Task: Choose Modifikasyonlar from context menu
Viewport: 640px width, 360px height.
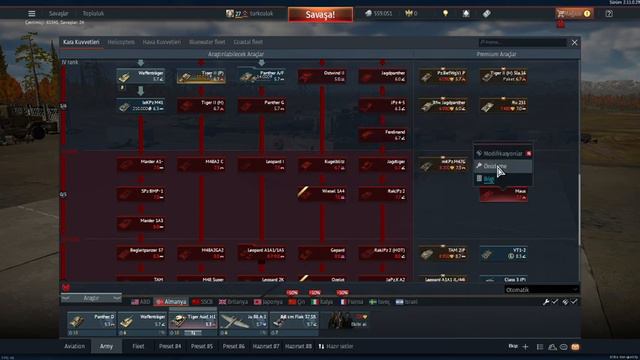Action: coord(503,153)
